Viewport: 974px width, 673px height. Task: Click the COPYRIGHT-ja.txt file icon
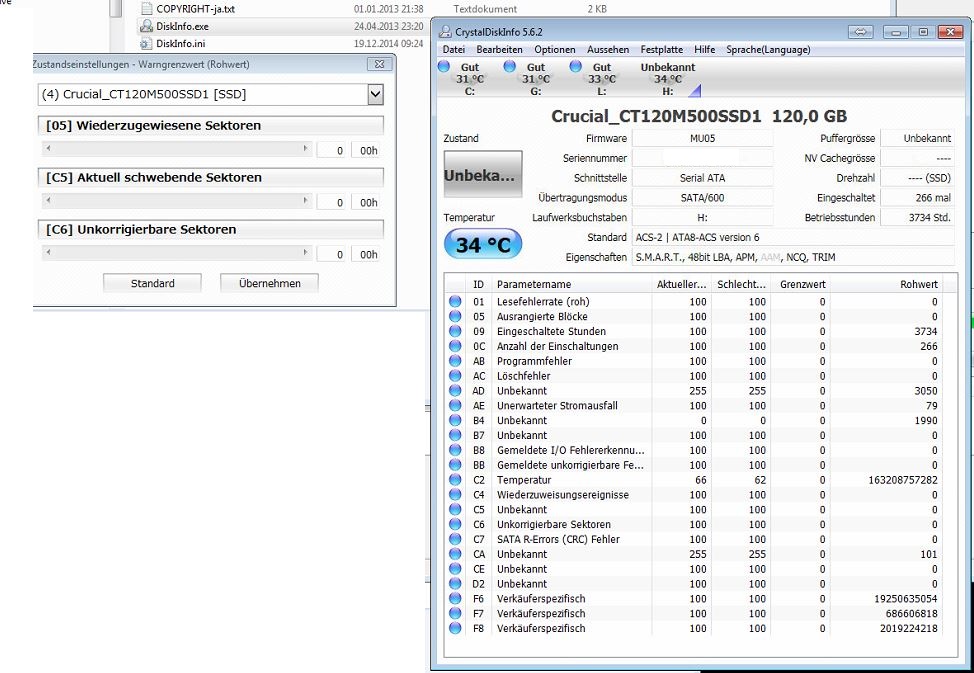(146, 9)
